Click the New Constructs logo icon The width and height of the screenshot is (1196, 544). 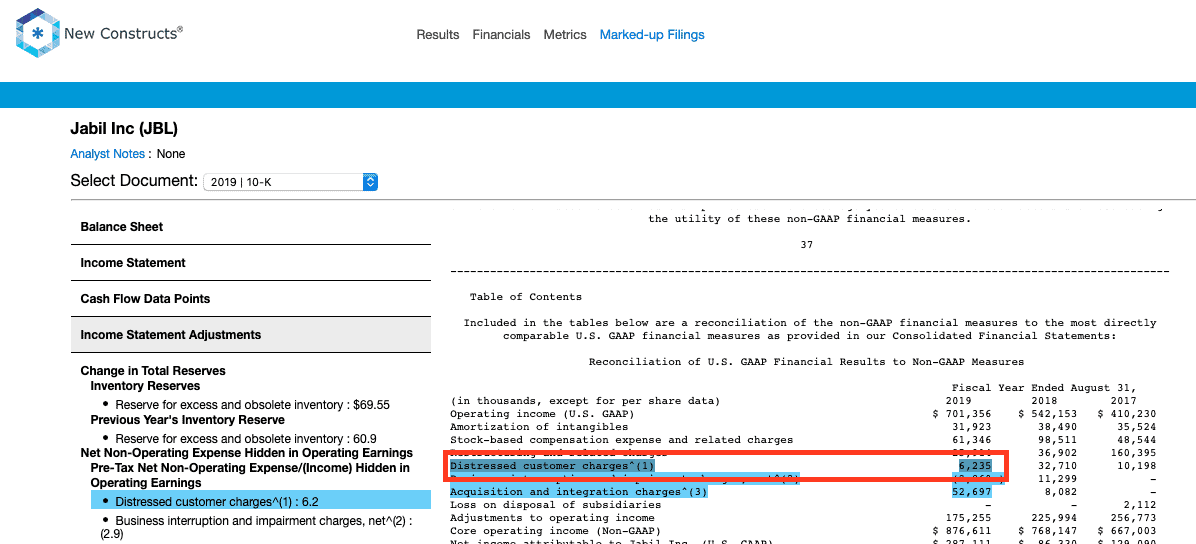coord(37,33)
